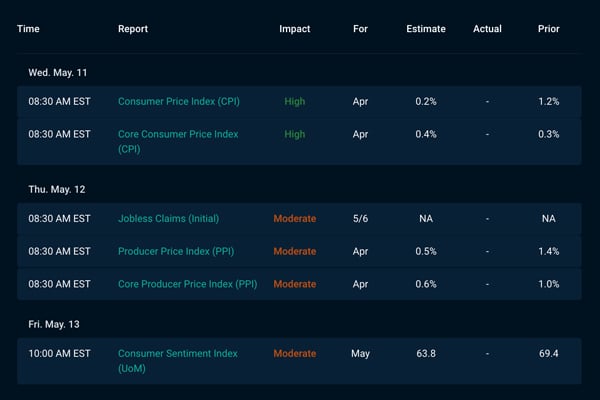The height and width of the screenshot is (400, 600).
Task: Click the 1.4% prior value for PPI
Action: point(549,251)
